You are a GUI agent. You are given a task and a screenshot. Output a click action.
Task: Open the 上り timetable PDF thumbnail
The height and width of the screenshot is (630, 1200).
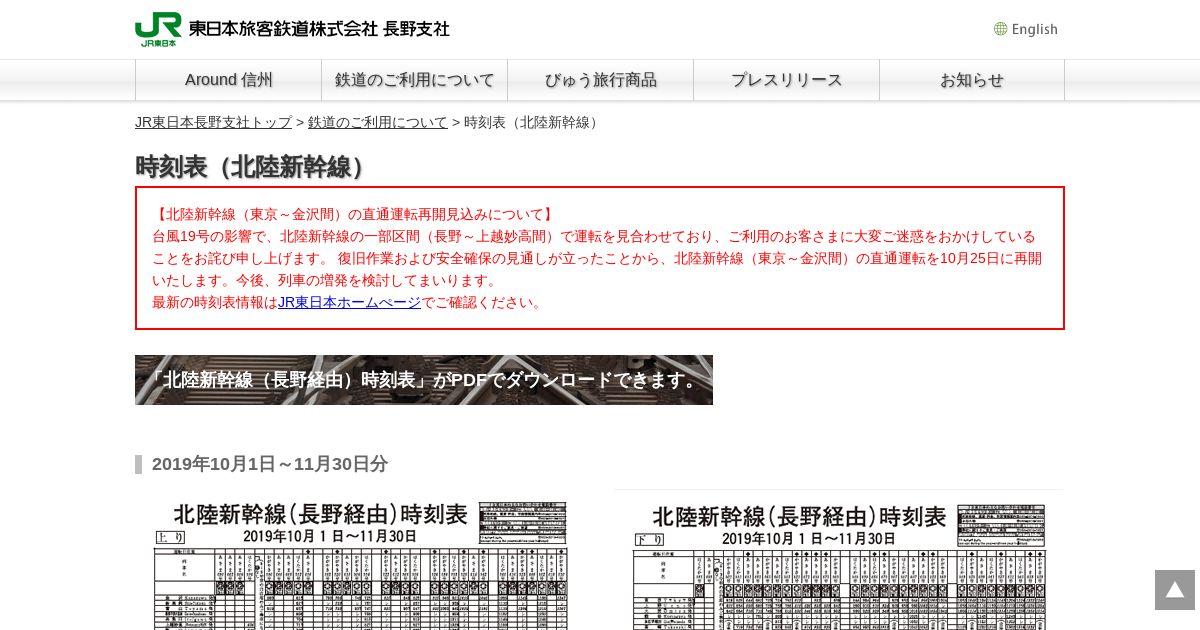coord(360,560)
